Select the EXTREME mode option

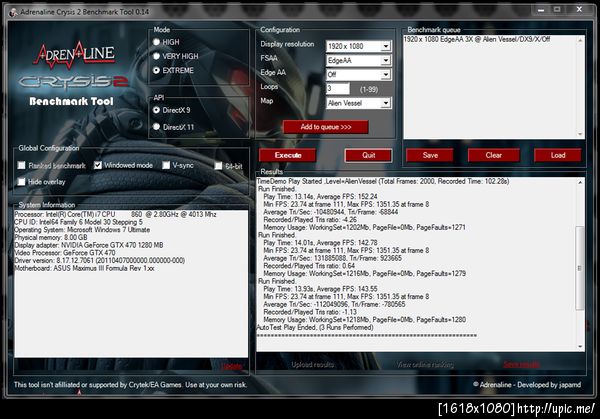tap(156, 70)
